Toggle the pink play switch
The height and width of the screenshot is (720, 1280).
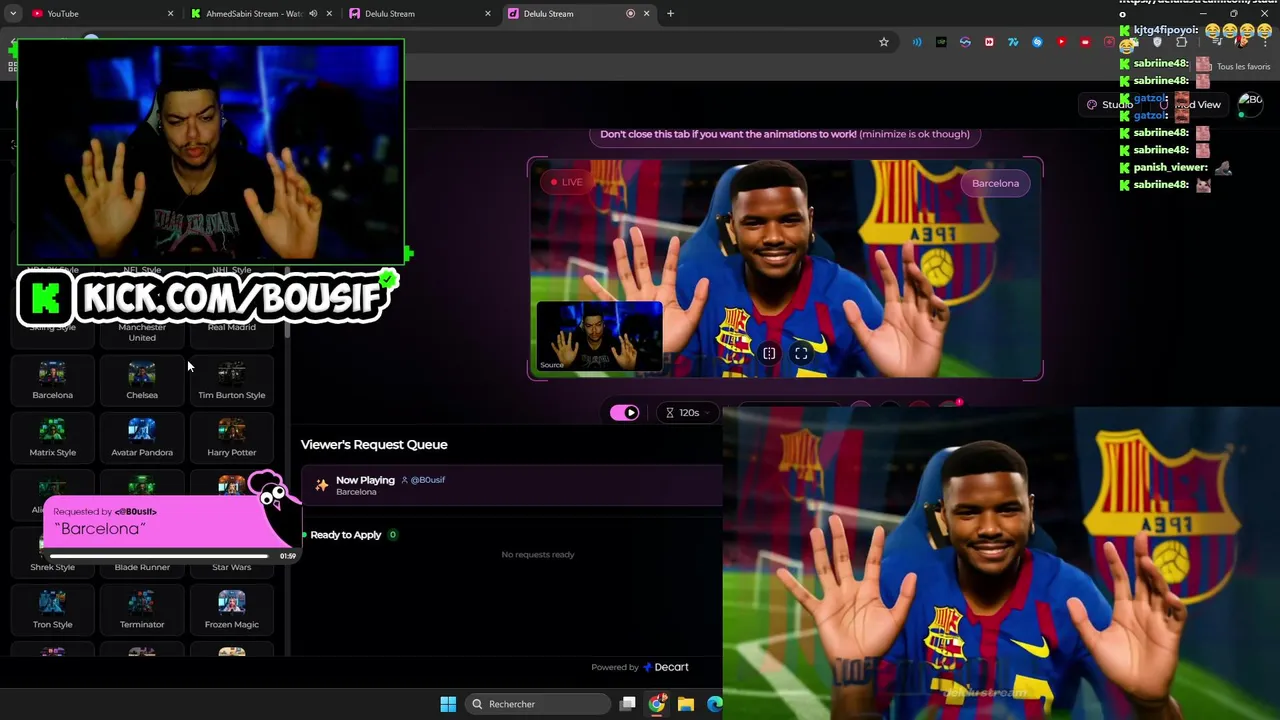point(625,412)
